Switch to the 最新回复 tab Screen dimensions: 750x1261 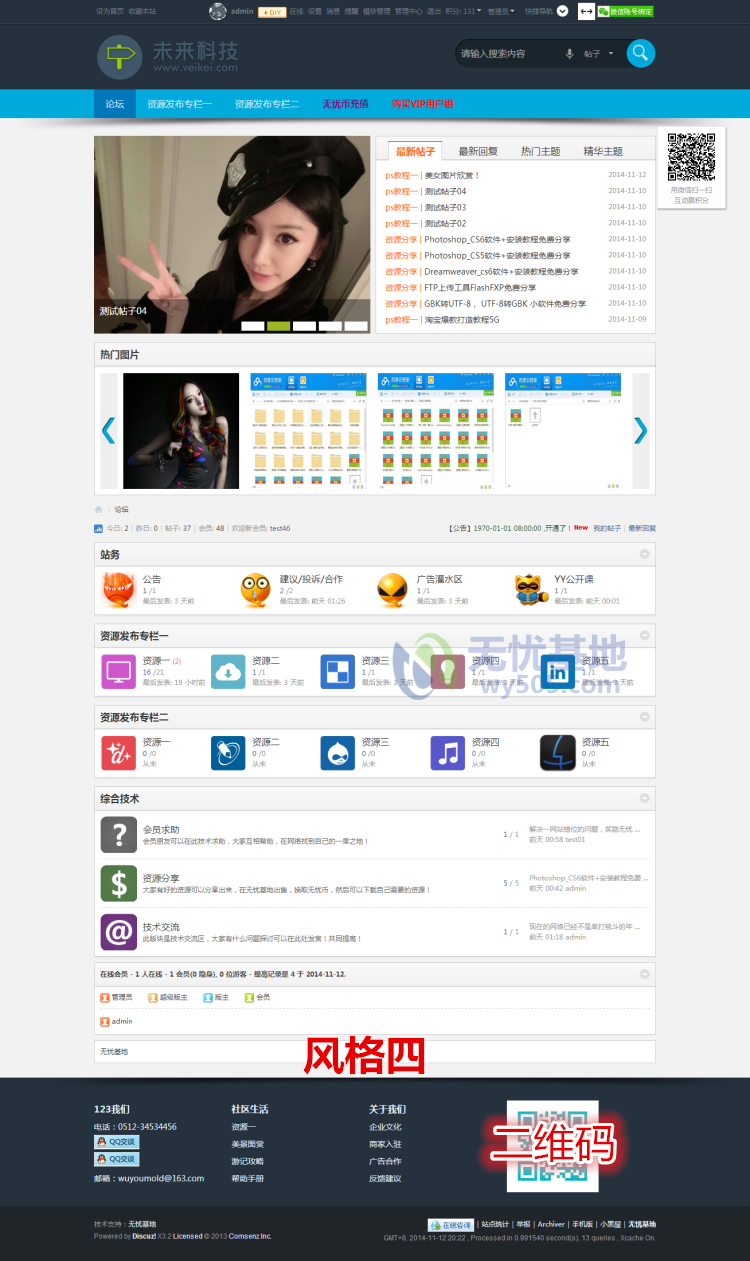tap(478, 151)
